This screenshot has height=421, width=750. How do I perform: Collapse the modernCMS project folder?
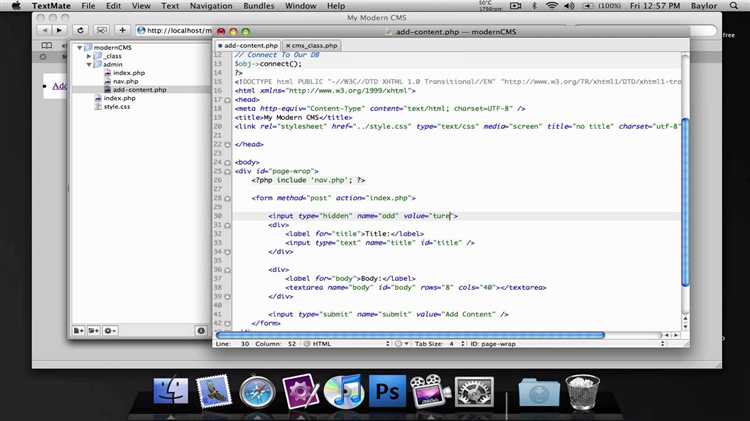pos(79,47)
